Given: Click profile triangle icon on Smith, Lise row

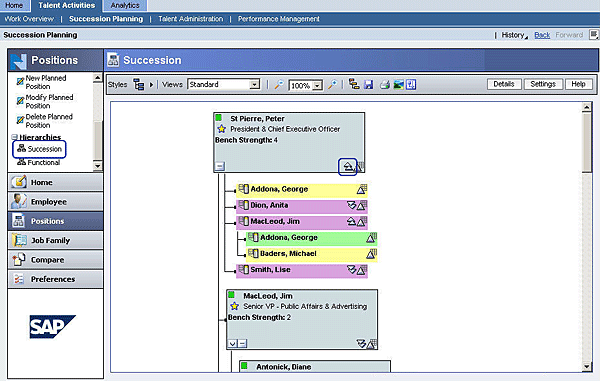Looking at the screenshot, I should [x=362, y=270].
